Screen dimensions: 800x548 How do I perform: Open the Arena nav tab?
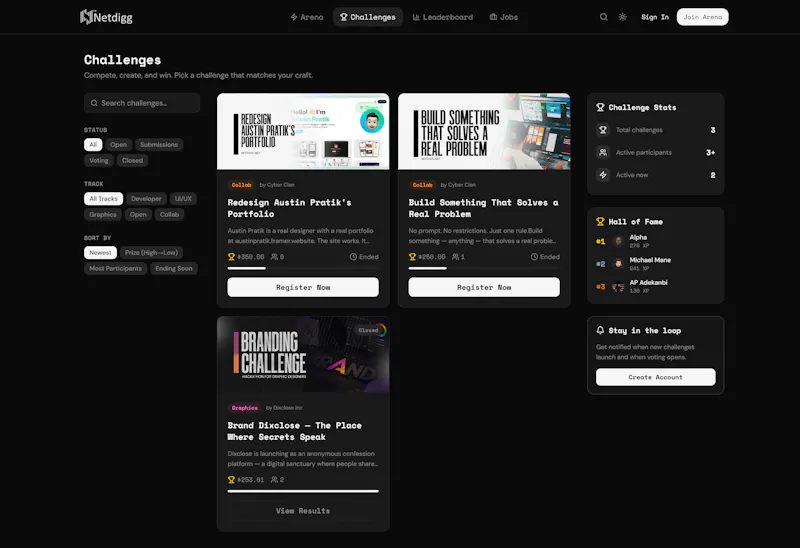point(307,17)
